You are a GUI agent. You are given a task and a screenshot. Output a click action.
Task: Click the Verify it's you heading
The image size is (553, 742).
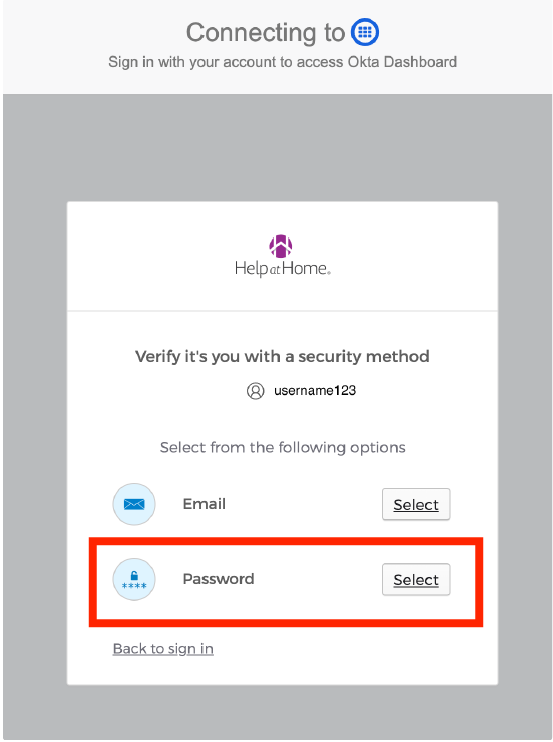(x=282, y=356)
